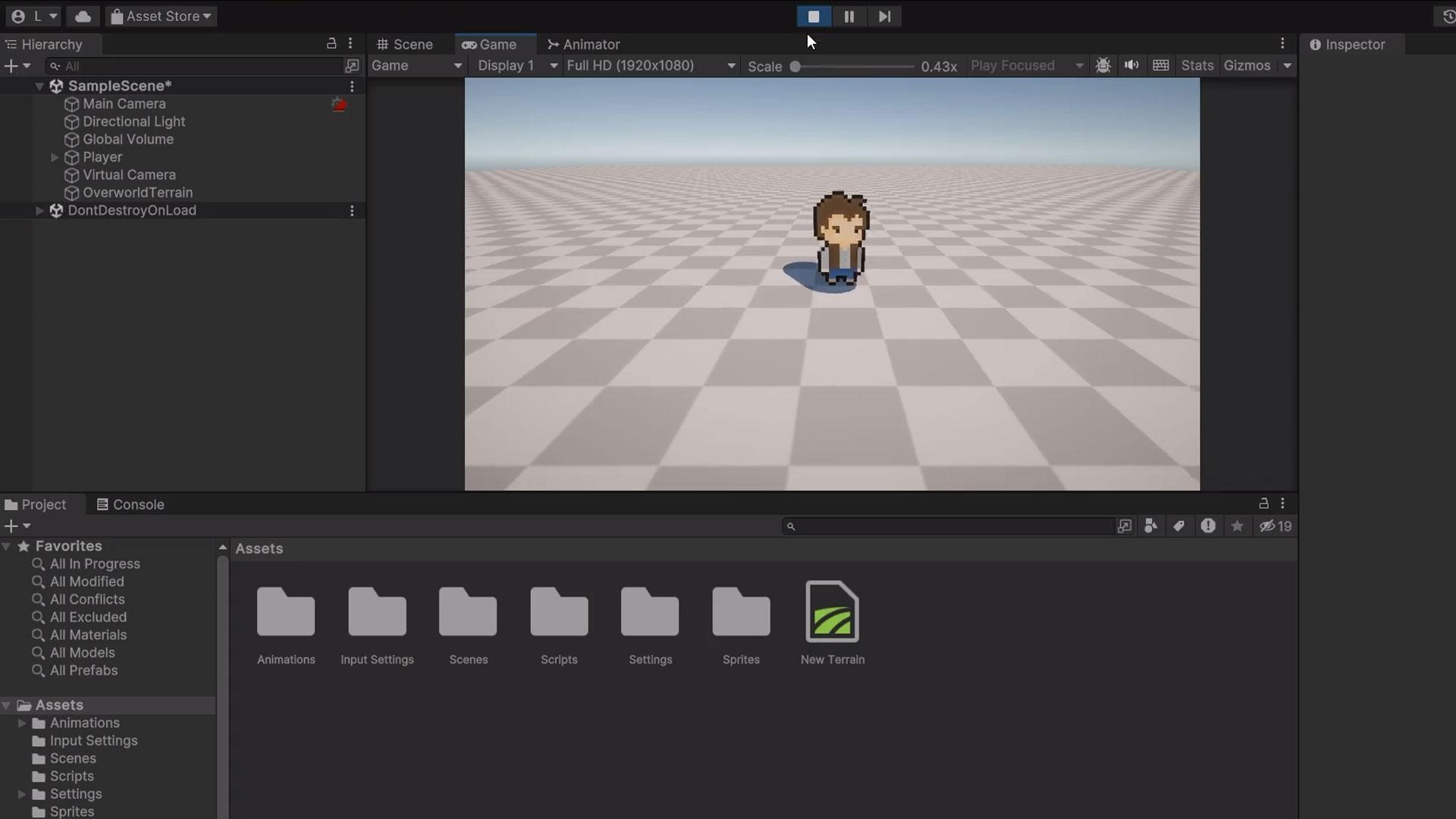Switch to the Console tab
1456x819 pixels.
pyautogui.click(x=130, y=505)
